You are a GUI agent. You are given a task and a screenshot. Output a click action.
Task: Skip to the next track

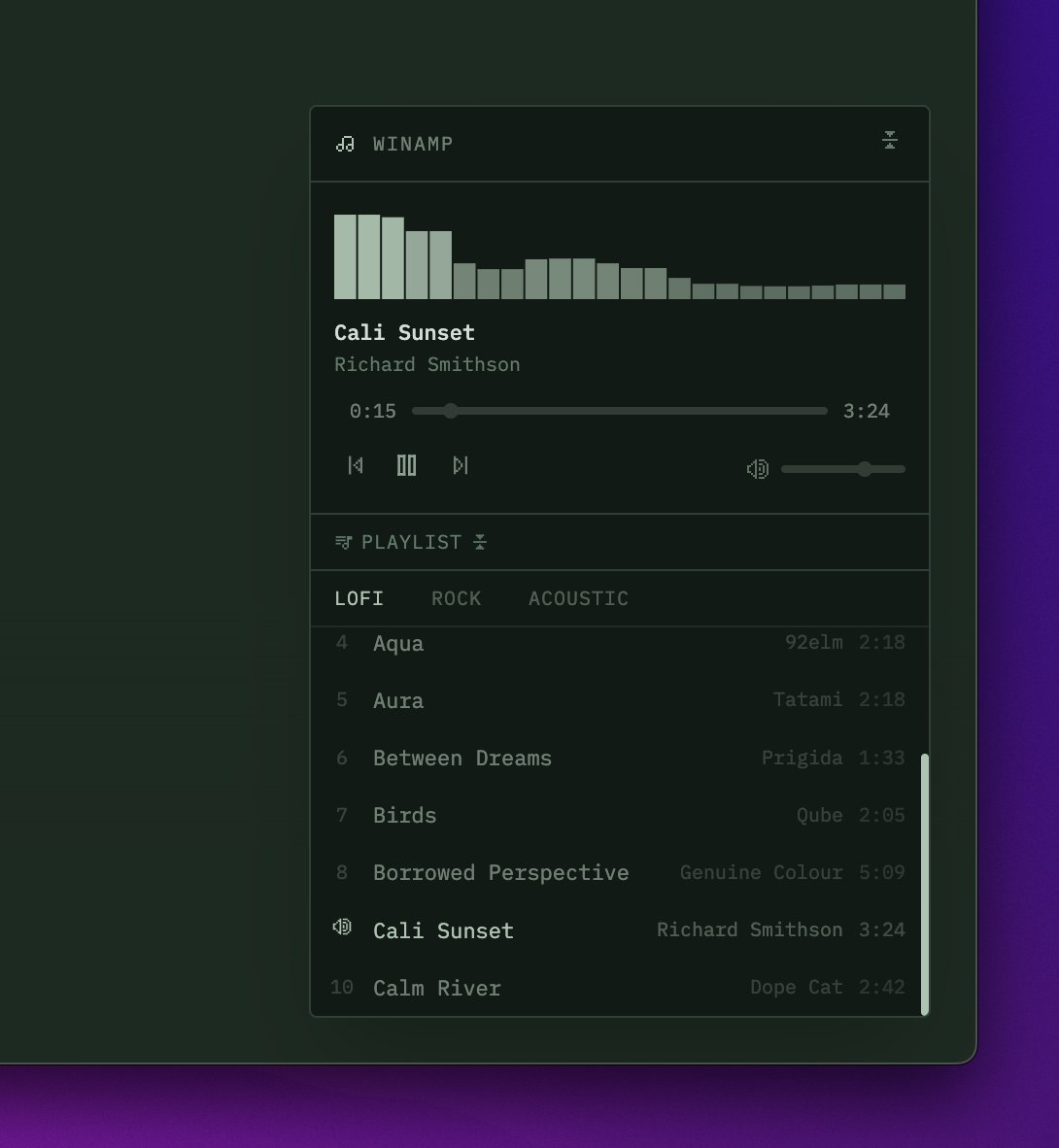460,465
